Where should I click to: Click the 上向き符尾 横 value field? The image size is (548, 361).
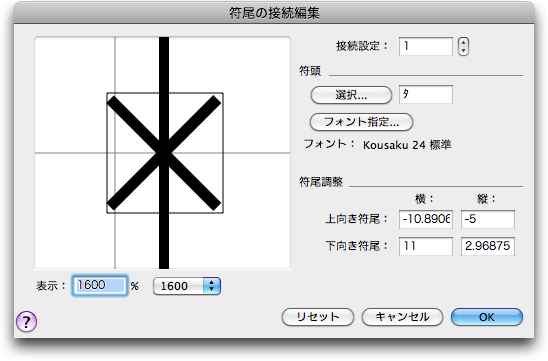click(x=426, y=219)
